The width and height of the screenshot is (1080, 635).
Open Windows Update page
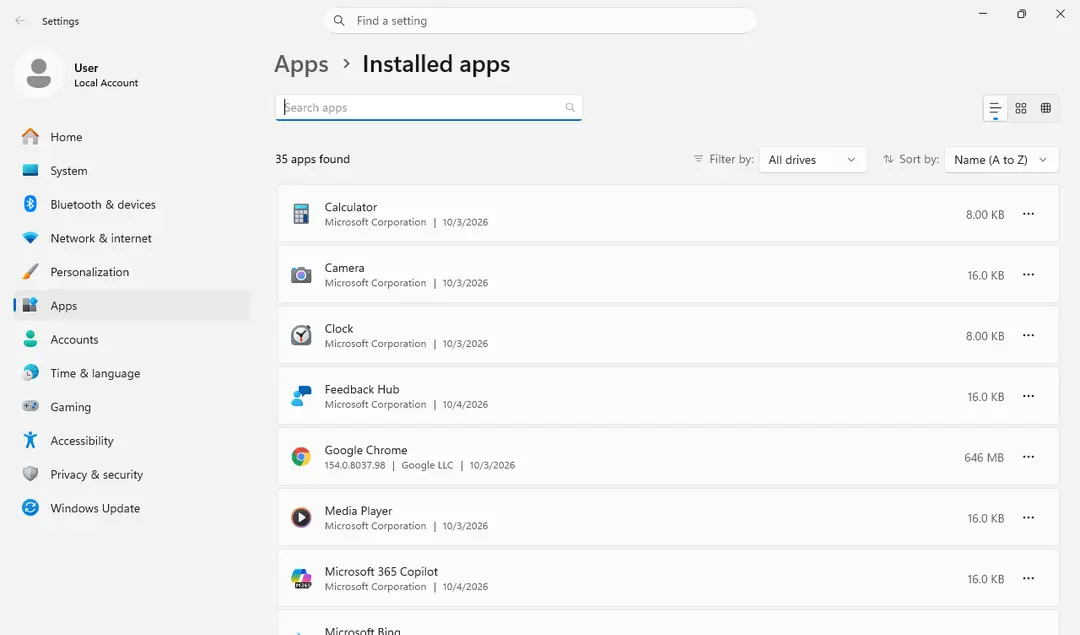[x=132, y=508]
